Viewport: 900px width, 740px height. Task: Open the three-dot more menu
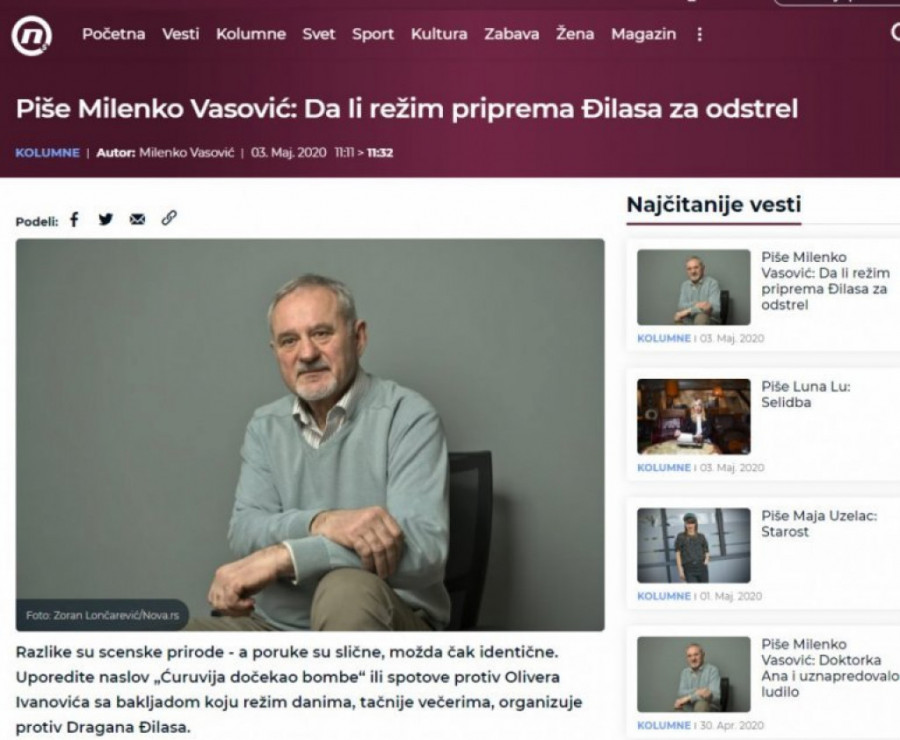(699, 34)
